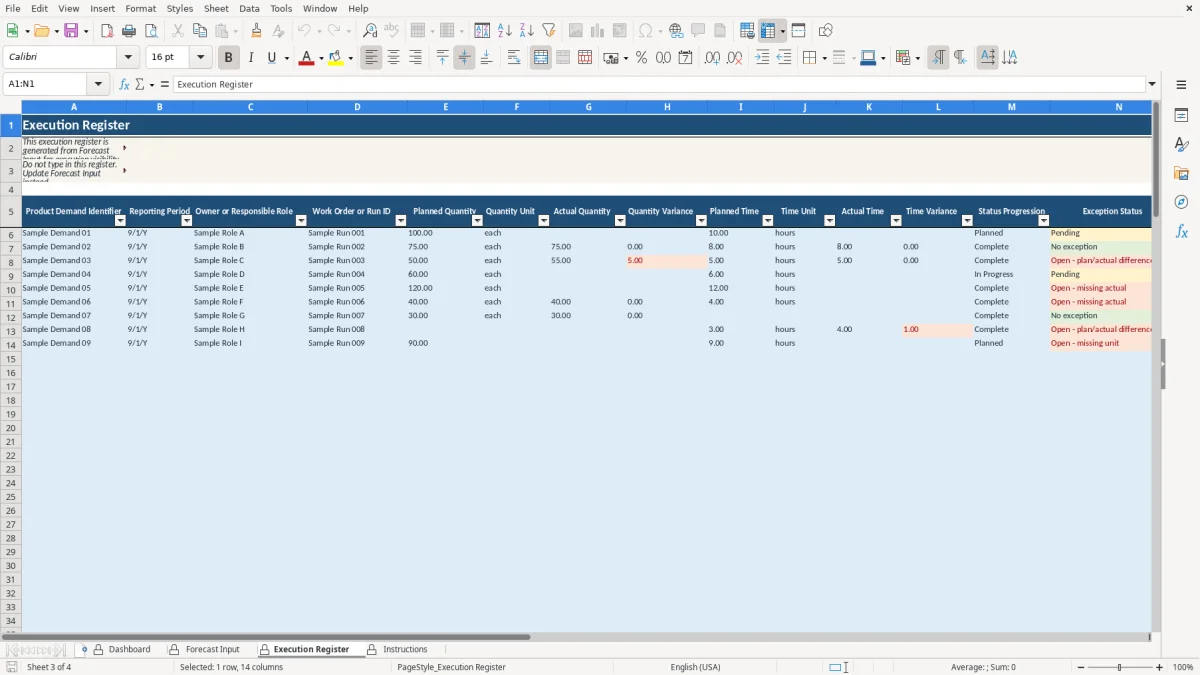Viewport: 1200px width, 675px height.
Task: Click the status bar zoom slider
Action: point(1120,667)
